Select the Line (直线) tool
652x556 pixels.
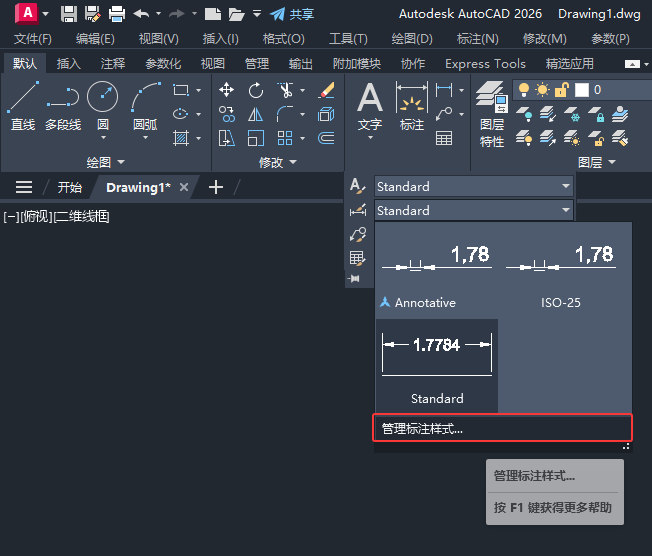23,106
